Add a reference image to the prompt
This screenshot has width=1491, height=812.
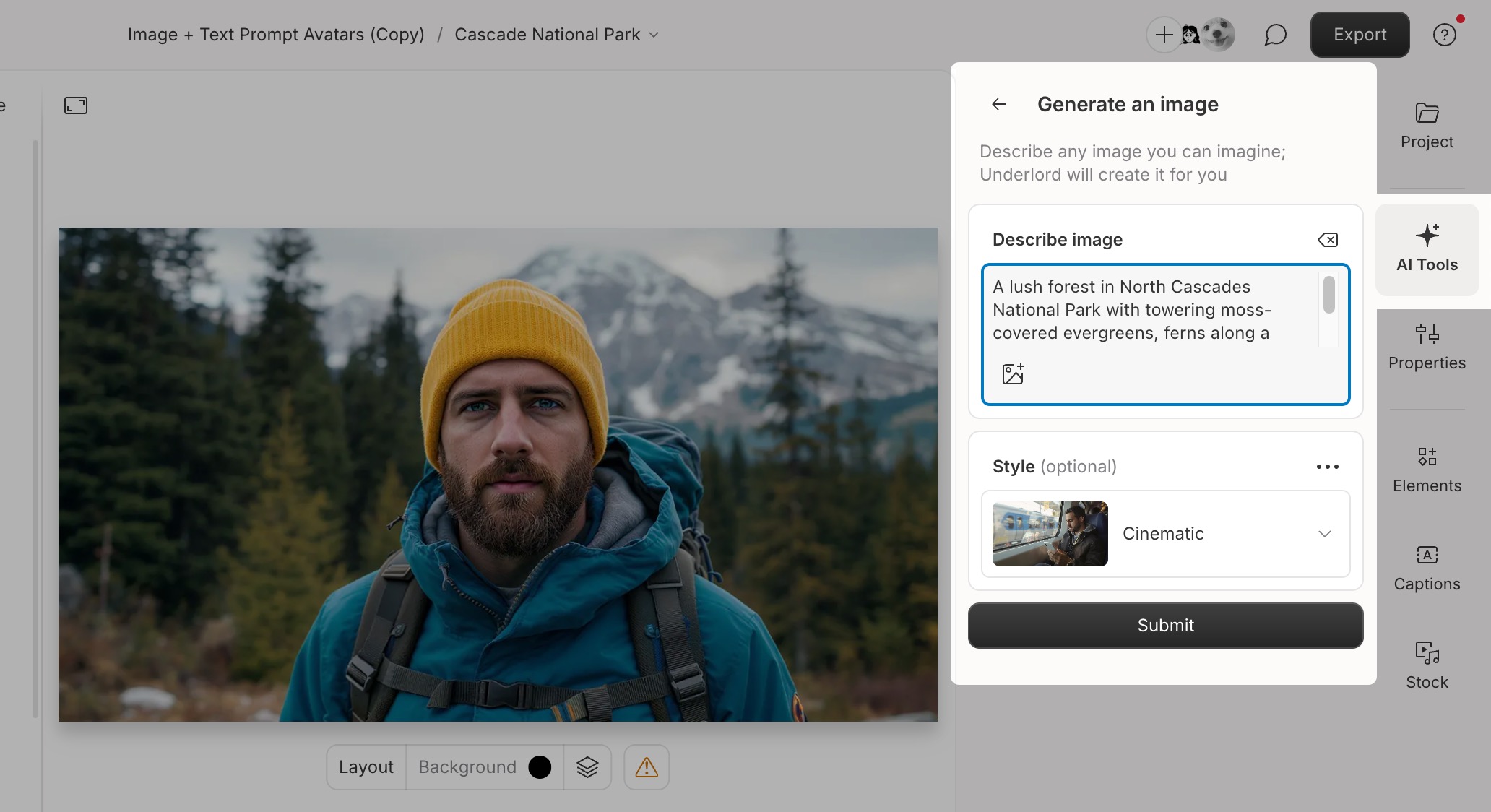click(1014, 373)
